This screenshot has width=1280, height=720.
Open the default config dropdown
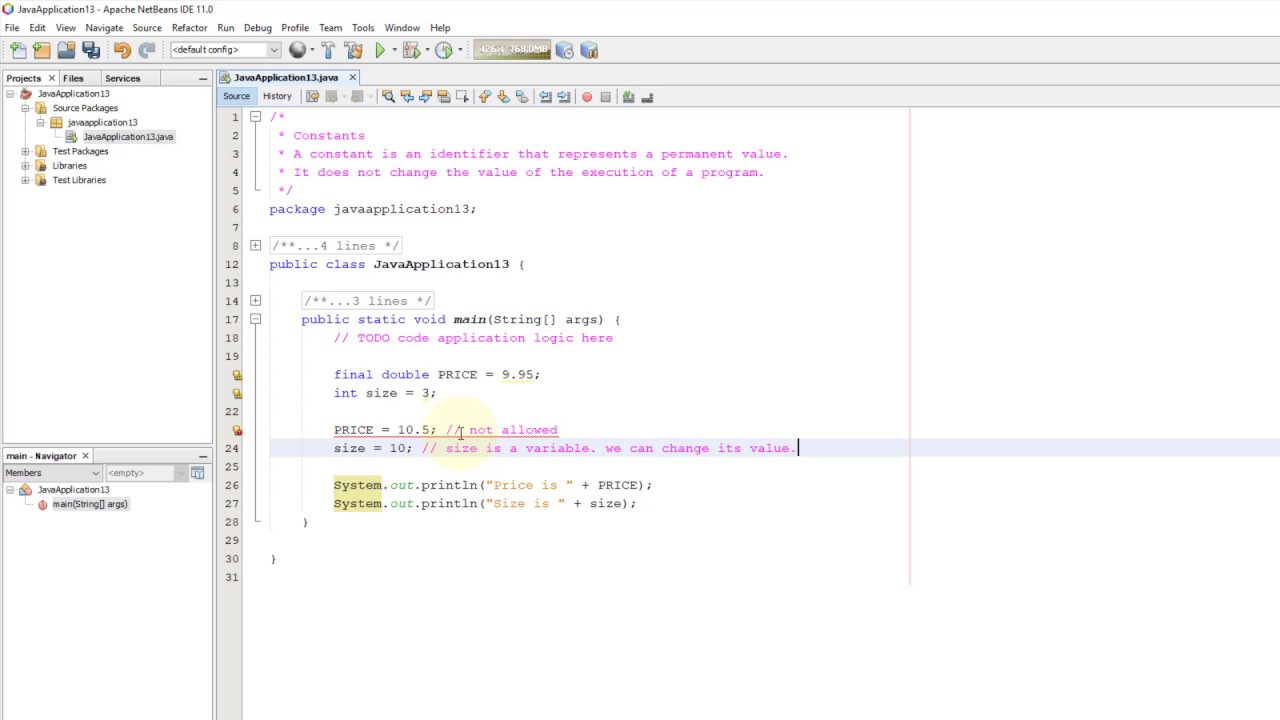(x=225, y=50)
